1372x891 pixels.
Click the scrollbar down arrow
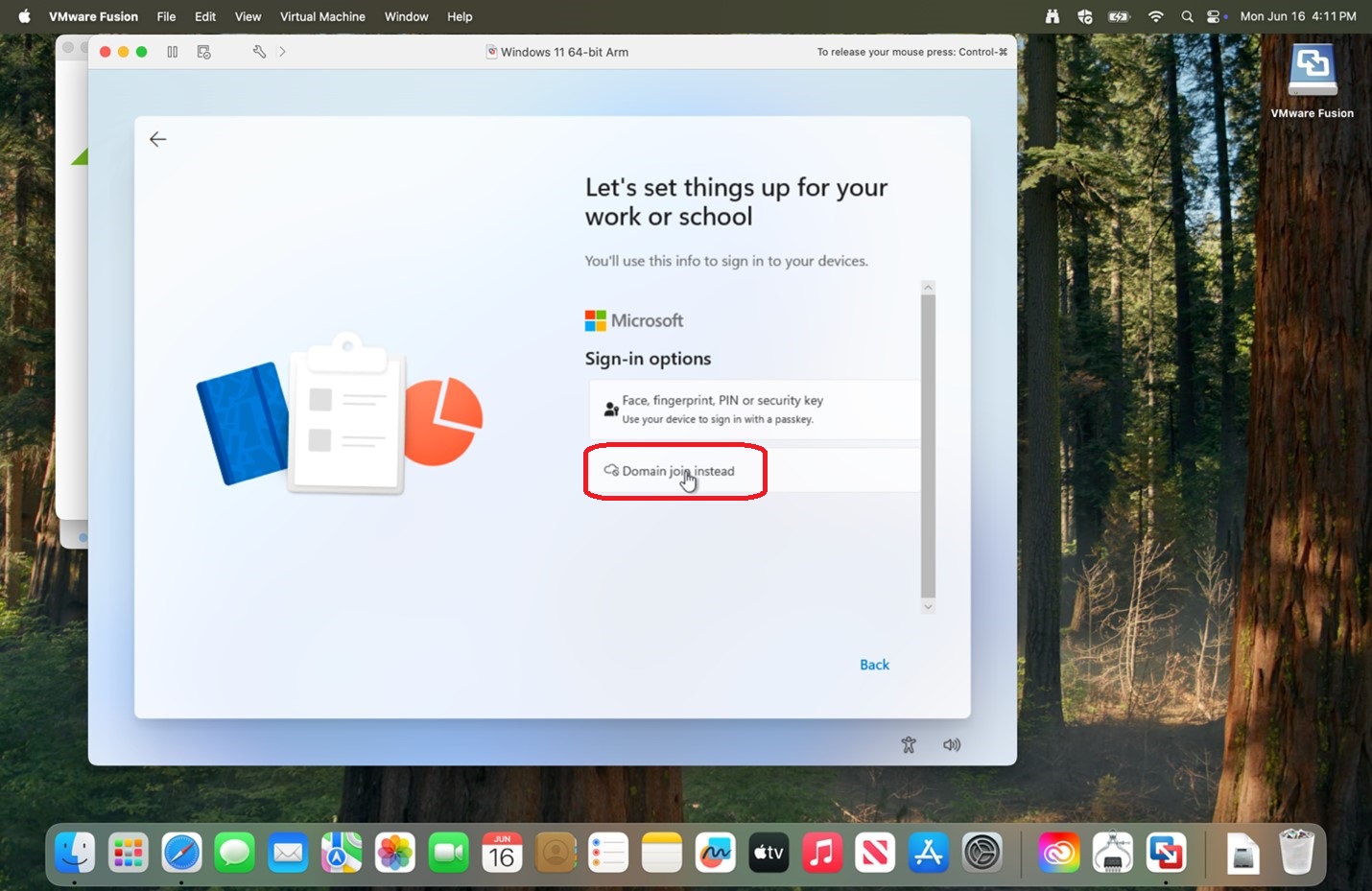coord(928,606)
